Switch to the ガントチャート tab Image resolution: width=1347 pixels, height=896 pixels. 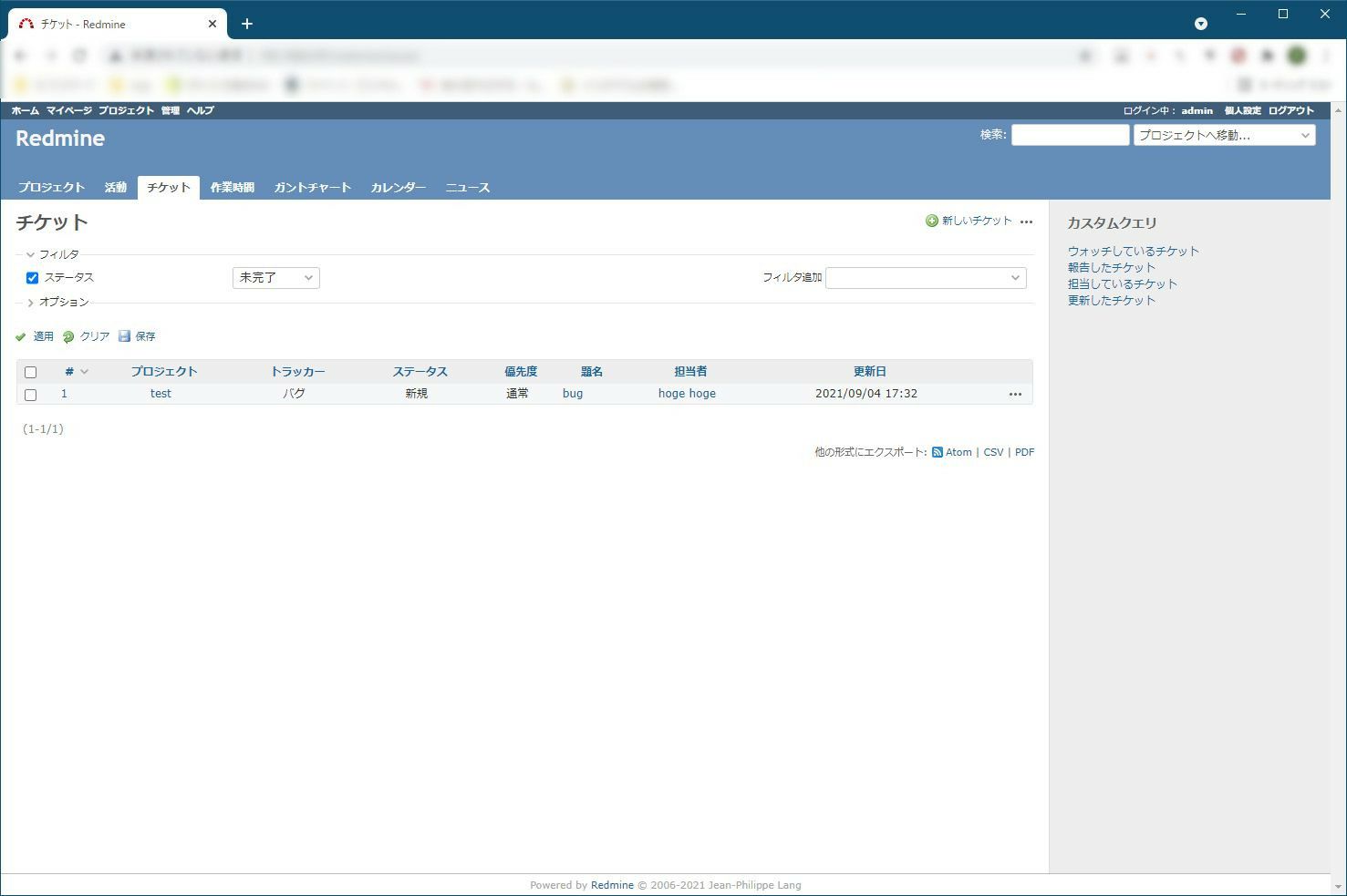point(313,188)
